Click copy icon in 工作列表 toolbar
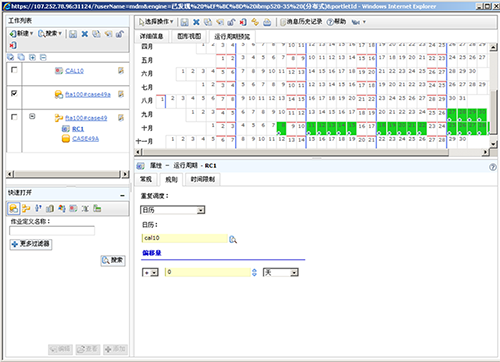 point(96,34)
